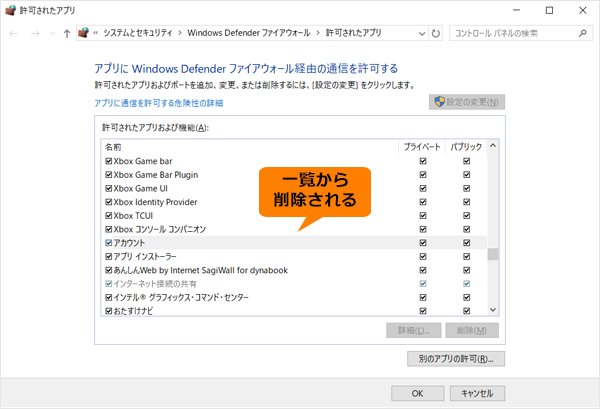Click the キャンセル button

pyautogui.click(x=477, y=393)
